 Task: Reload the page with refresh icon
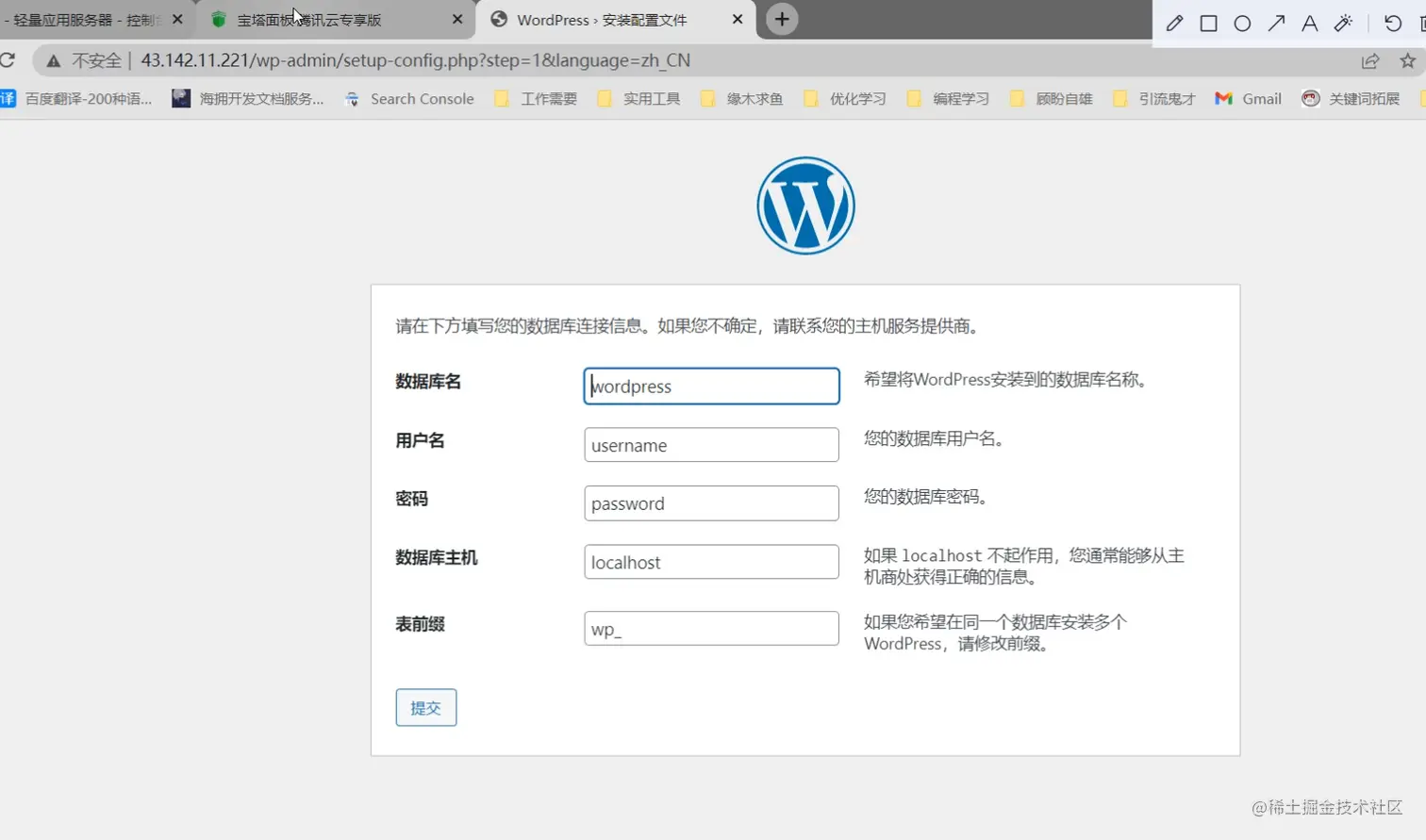click(8, 60)
